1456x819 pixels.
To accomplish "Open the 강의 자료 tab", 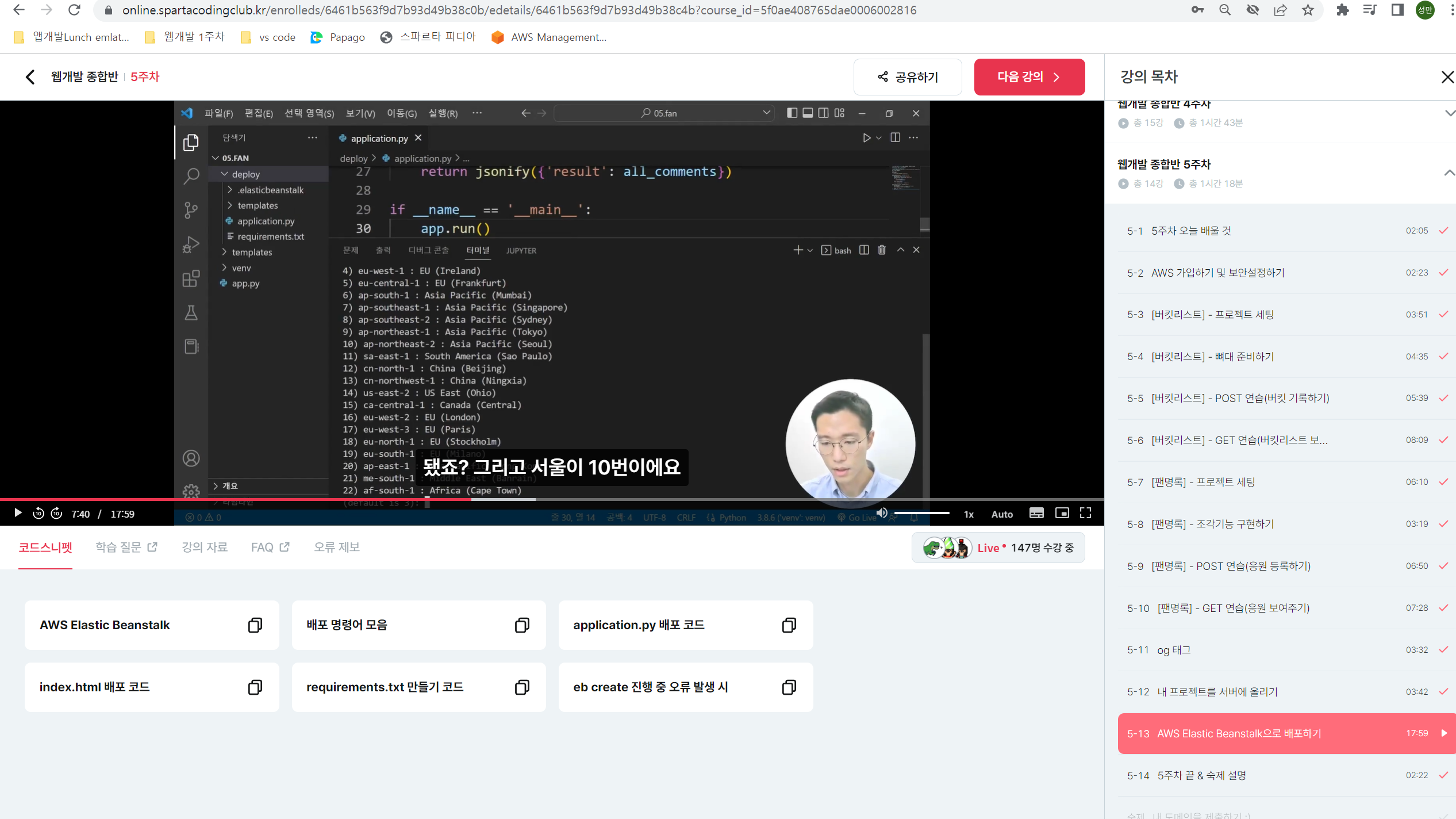I will point(205,547).
